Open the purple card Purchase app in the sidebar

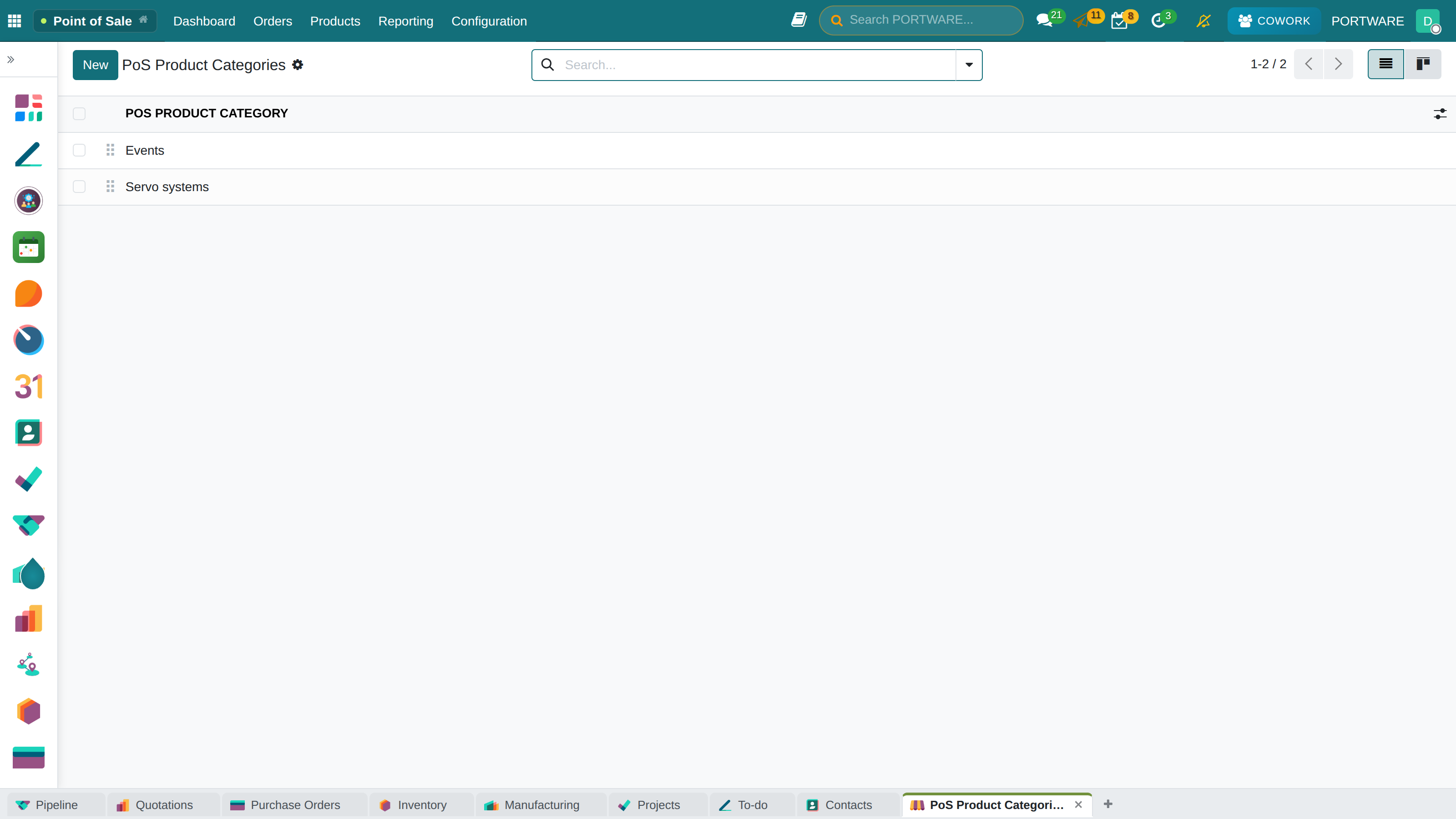[28, 758]
